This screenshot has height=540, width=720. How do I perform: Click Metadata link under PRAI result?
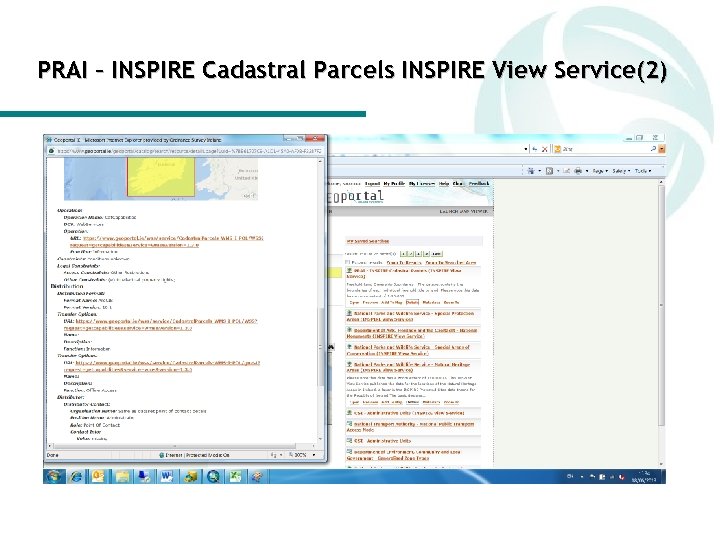tap(431, 303)
